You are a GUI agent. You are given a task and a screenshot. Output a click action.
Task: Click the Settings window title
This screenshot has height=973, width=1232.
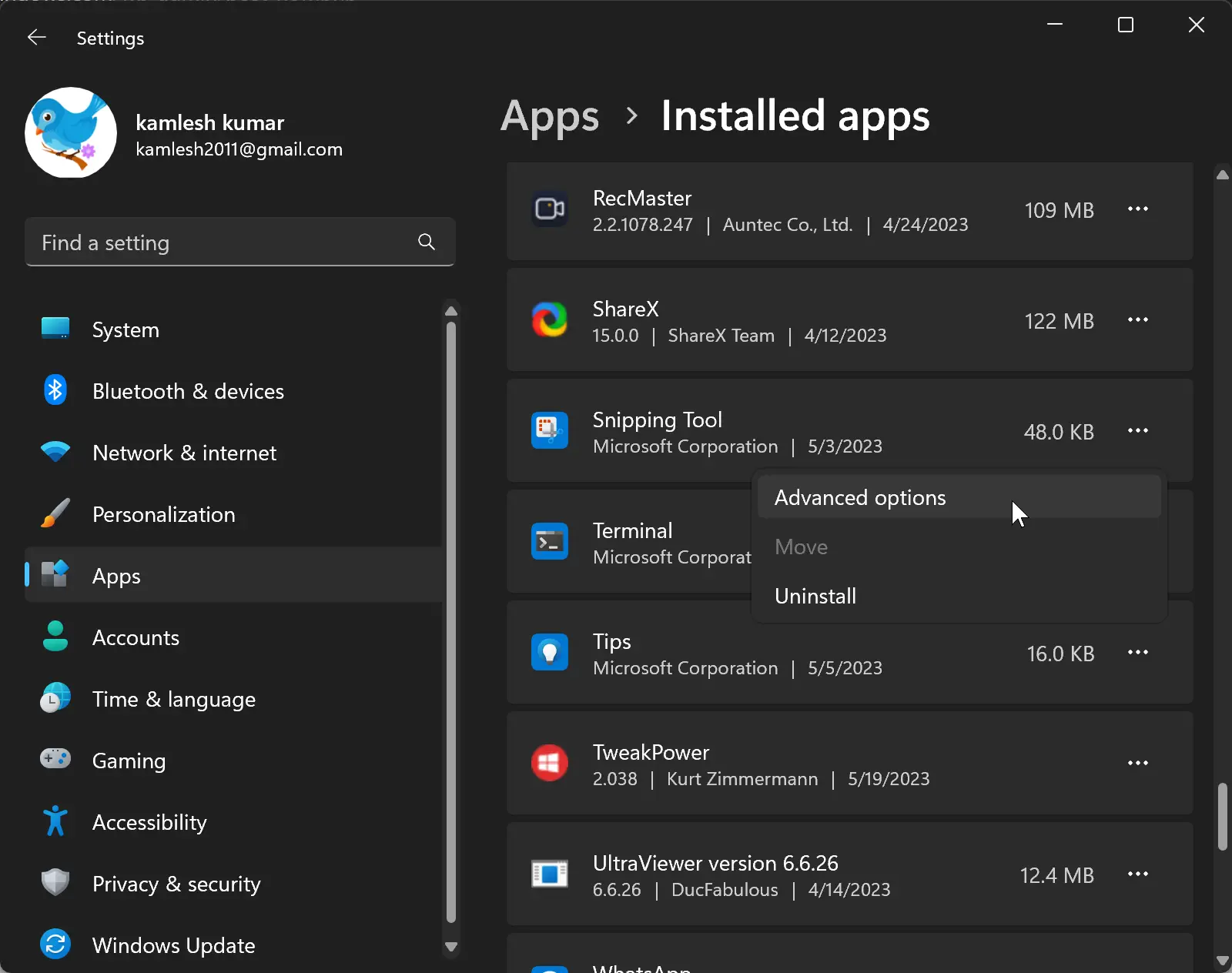[110, 38]
